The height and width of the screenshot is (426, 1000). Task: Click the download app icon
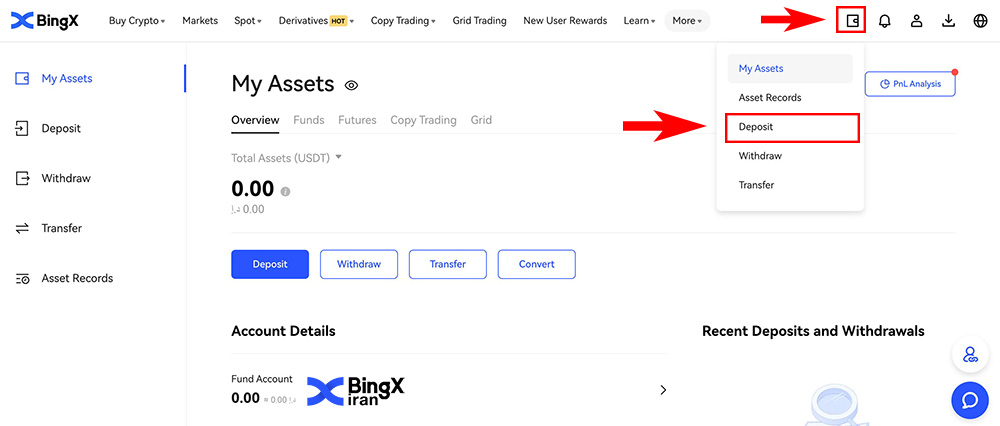click(948, 21)
